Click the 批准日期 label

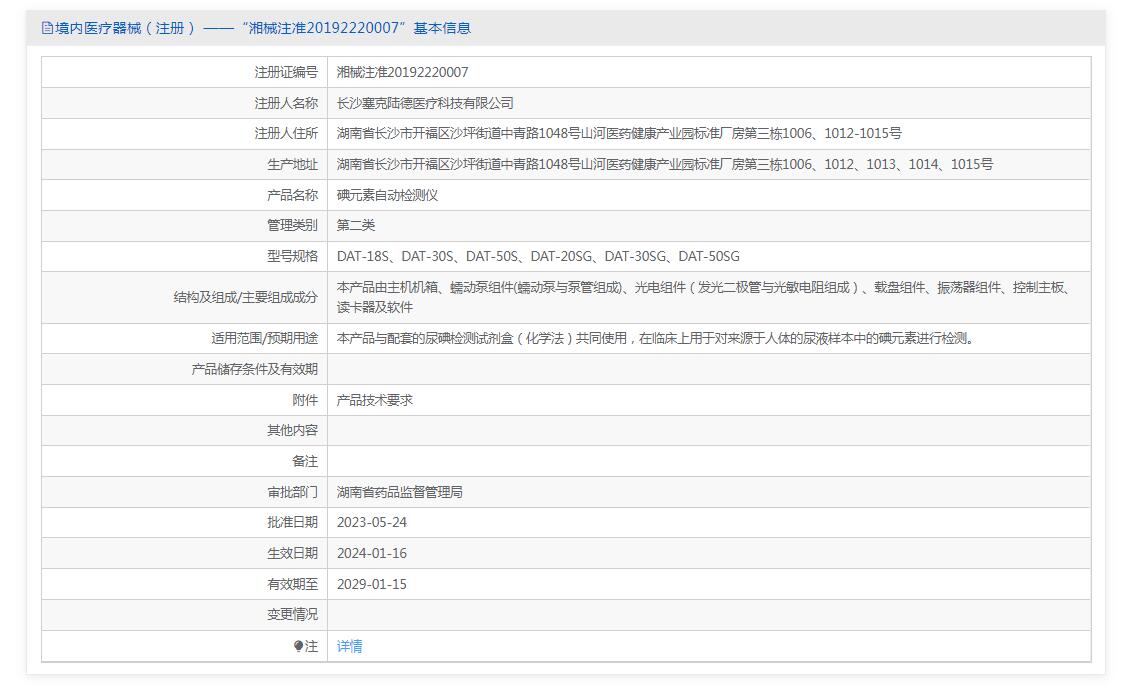(292, 522)
